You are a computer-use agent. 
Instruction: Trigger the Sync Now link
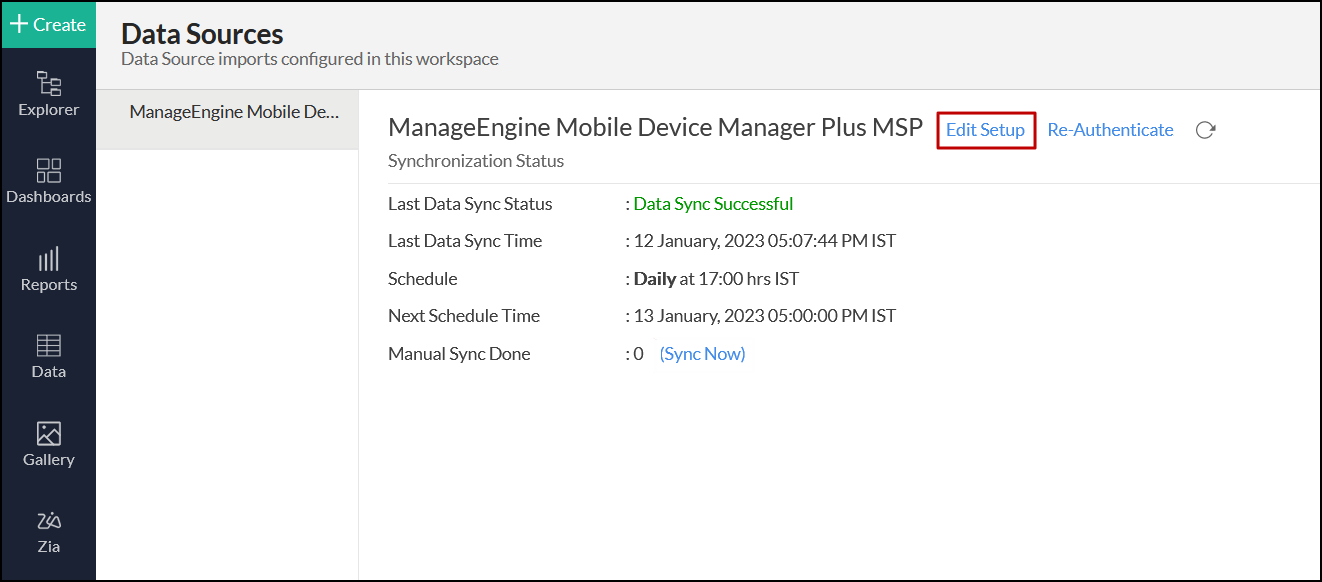[702, 354]
